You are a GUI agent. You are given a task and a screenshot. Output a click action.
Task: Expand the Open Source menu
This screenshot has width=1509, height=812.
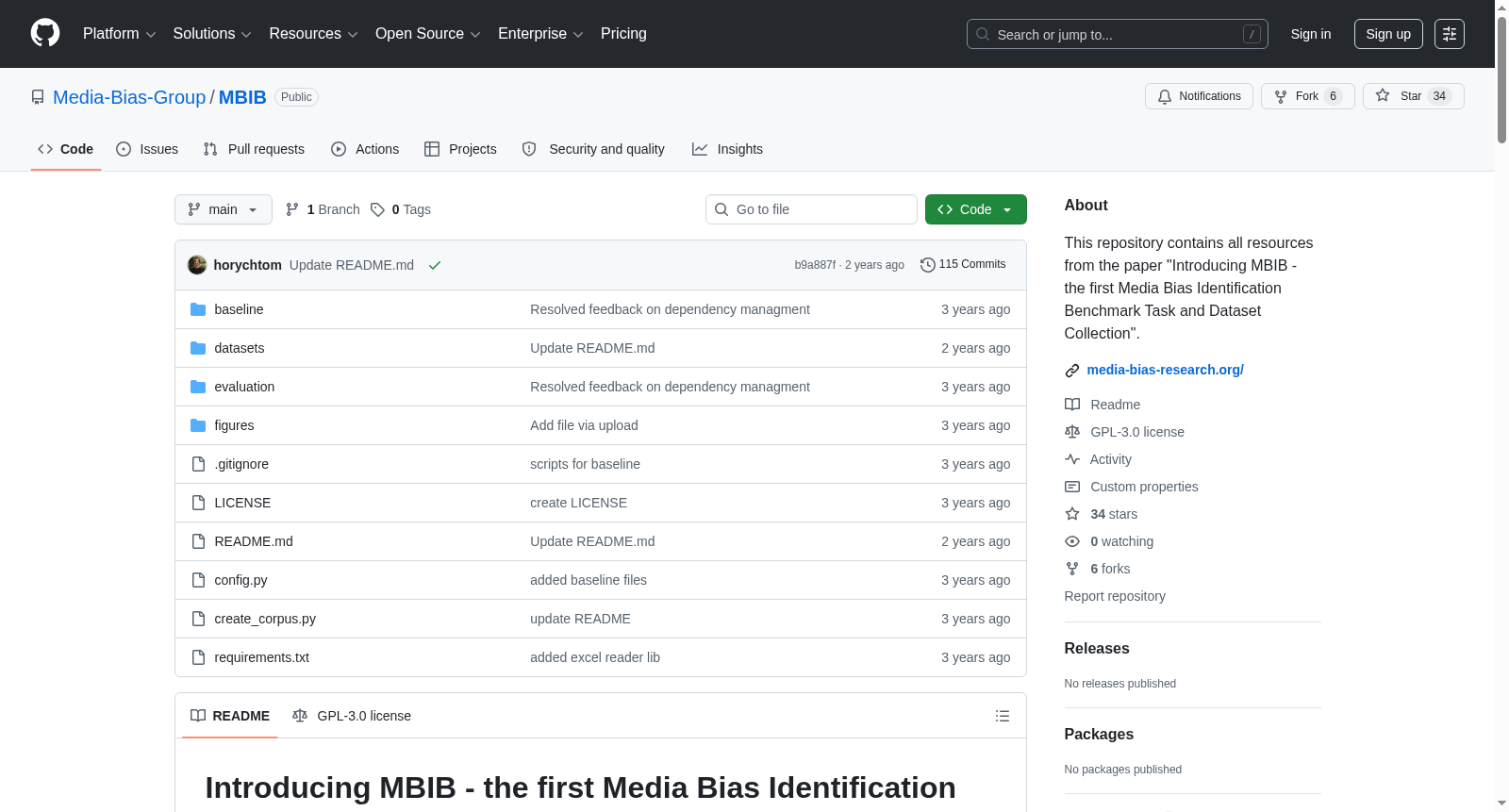[x=428, y=34]
